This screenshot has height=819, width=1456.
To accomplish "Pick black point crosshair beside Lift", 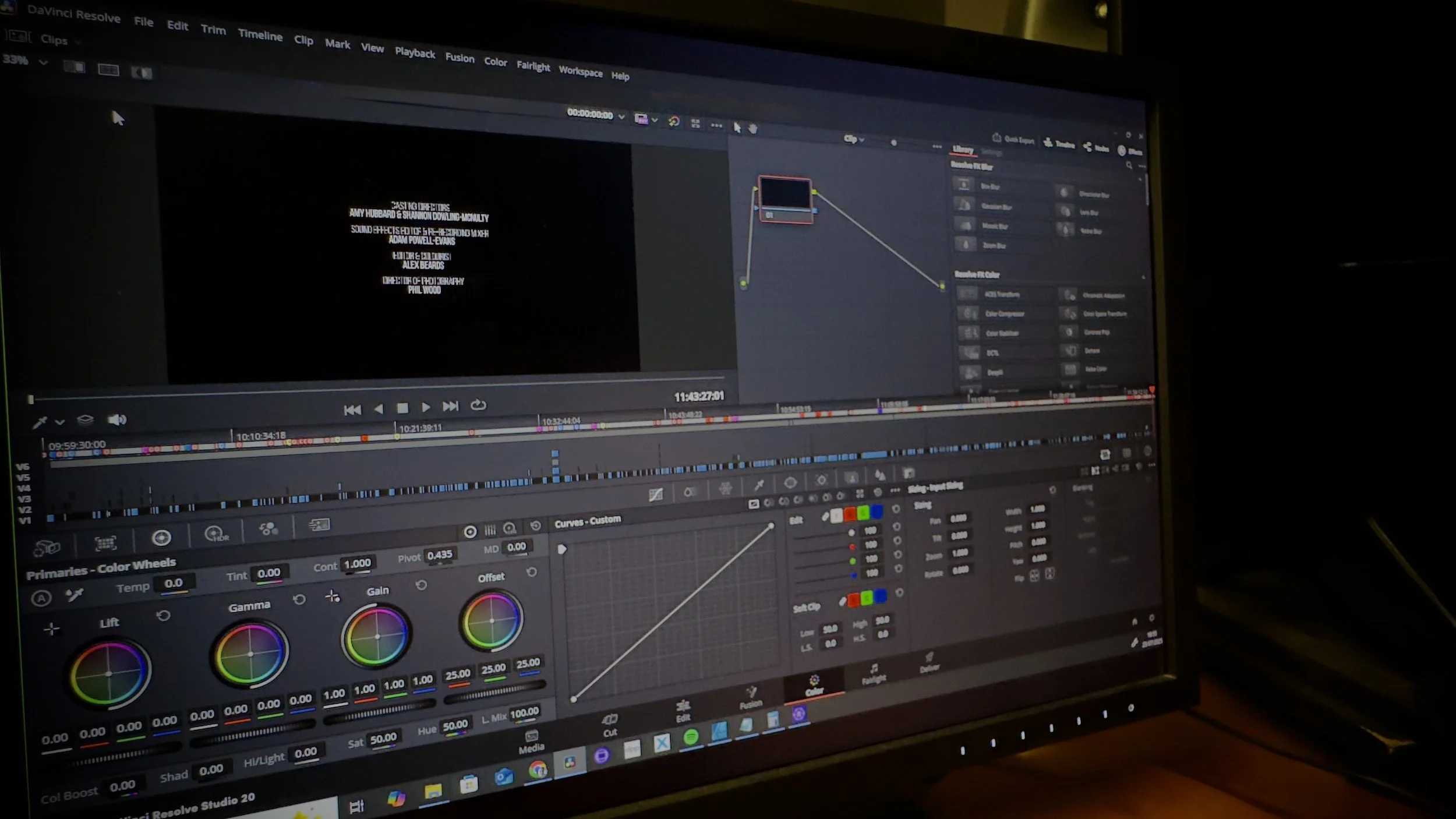I will pyautogui.click(x=52, y=629).
